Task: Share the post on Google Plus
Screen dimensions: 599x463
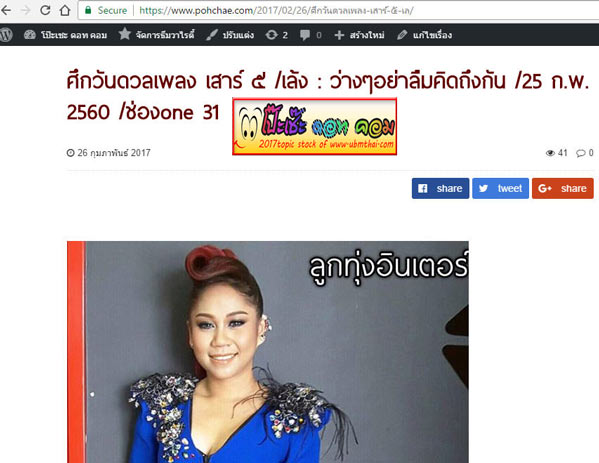Action: (562, 188)
